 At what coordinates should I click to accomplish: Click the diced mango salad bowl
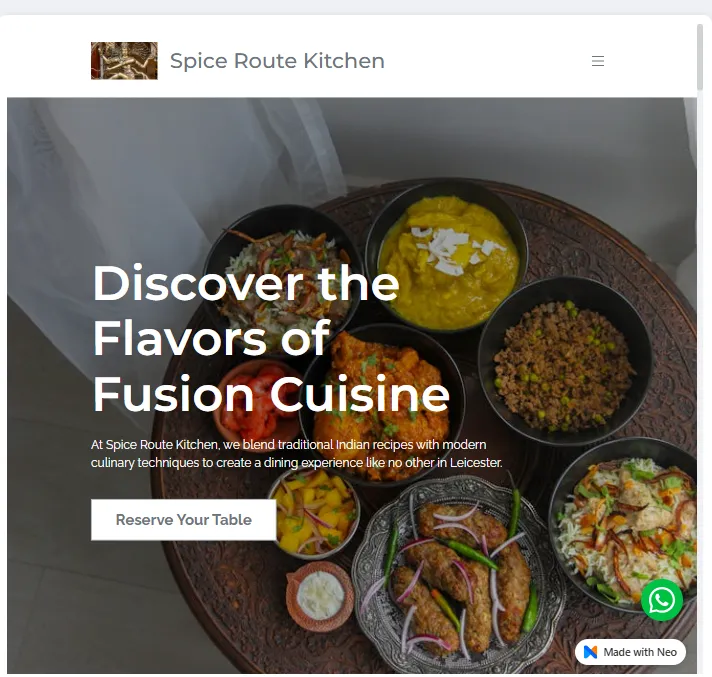(314, 513)
